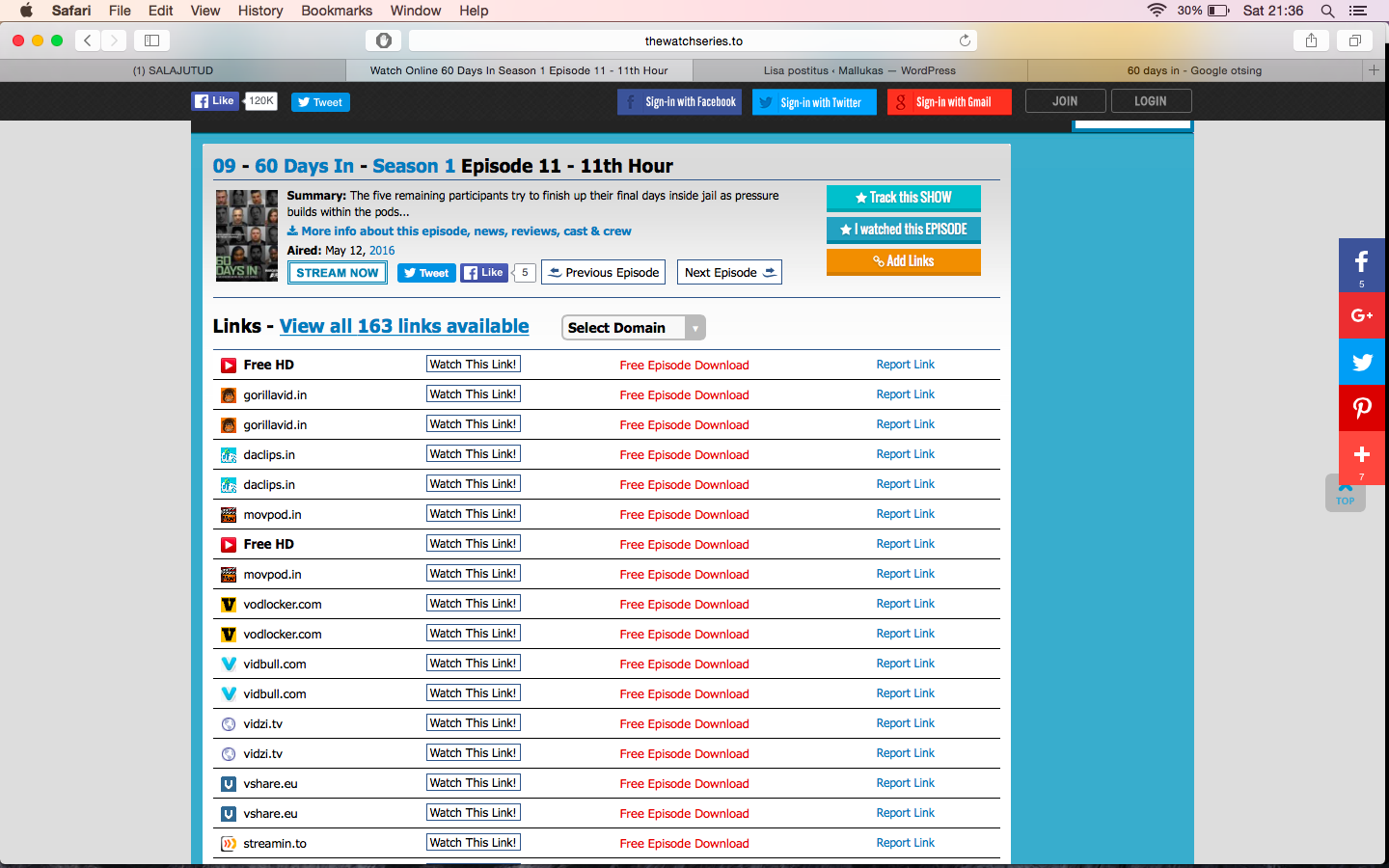Screen dimensions: 1389x868
Task: Share on Twitter from the side bar
Action: (x=1362, y=362)
